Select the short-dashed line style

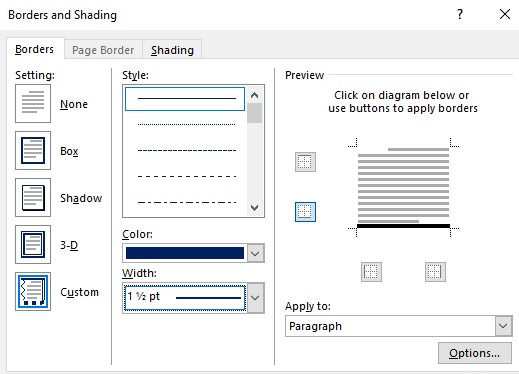(x=186, y=150)
